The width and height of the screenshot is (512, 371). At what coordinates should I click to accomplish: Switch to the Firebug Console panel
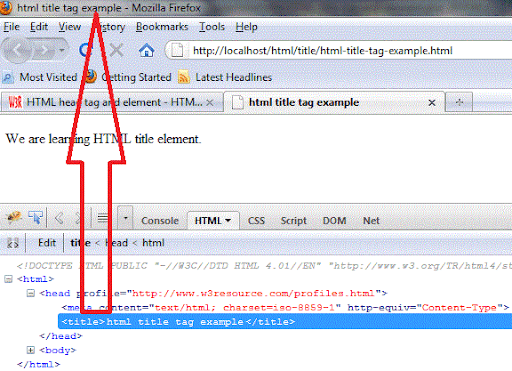[160, 221]
